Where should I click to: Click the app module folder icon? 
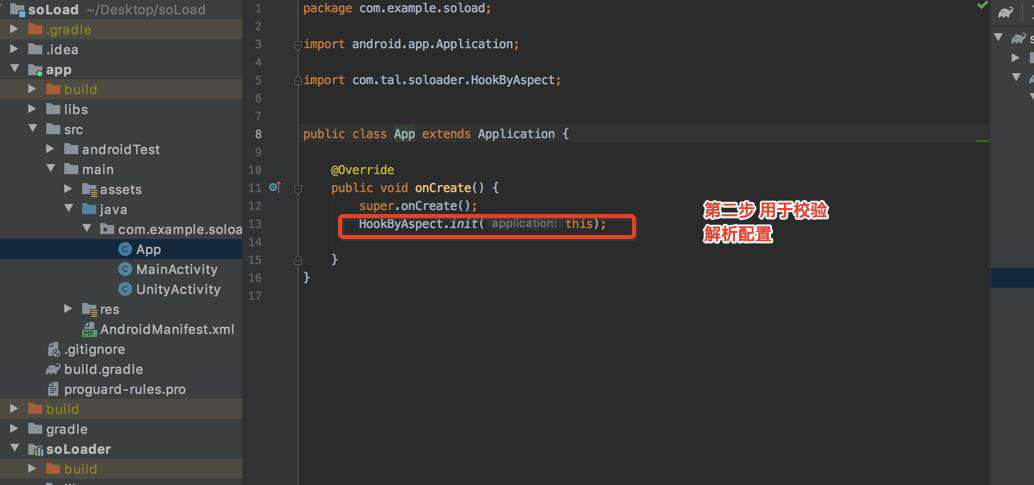pyautogui.click(x=35, y=69)
